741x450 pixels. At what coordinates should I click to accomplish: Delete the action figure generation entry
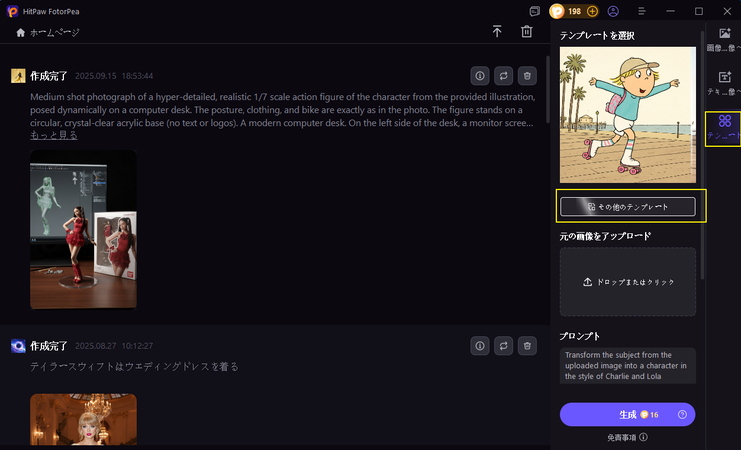[528, 76]
